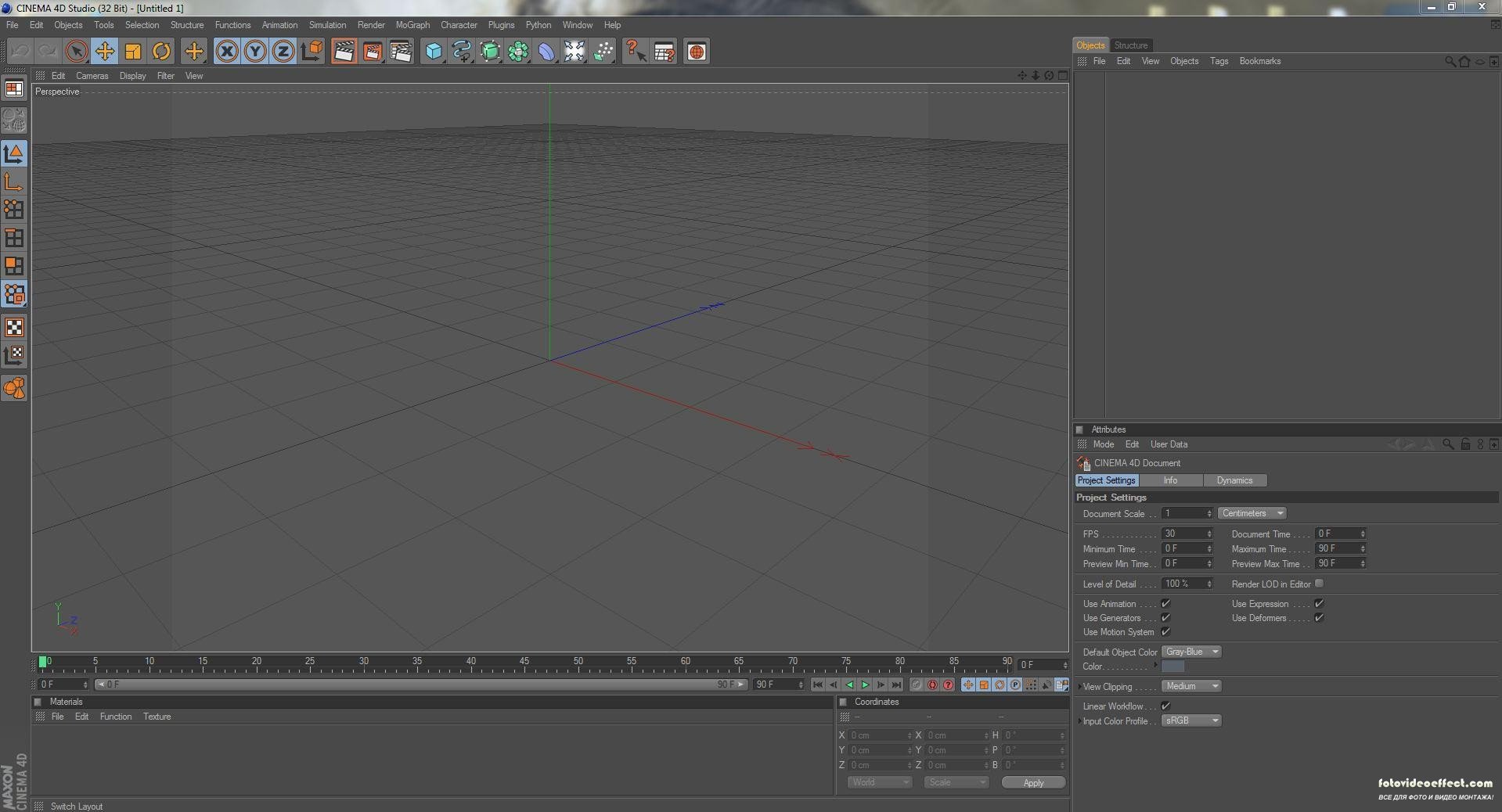Click the Apply button in Coordinates
This screenshot has width=1502, height=812.
(1033, 782)
